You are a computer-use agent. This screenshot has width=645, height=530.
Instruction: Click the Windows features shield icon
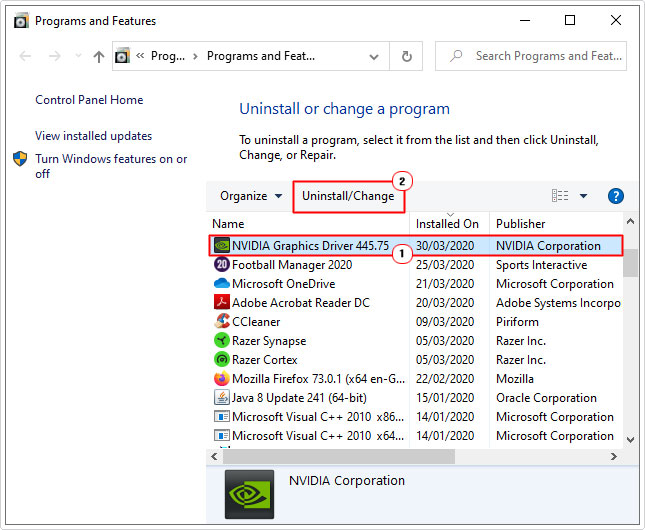tap(20, 159)
